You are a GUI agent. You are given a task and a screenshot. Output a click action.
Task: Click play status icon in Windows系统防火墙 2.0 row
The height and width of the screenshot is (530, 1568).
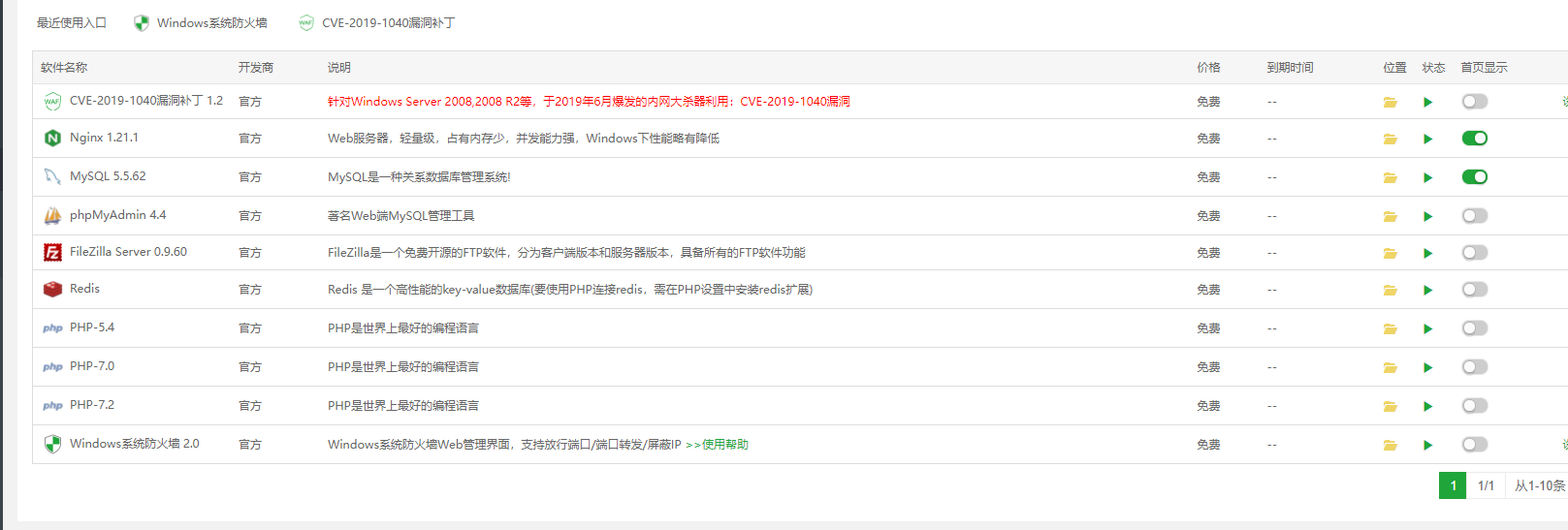[x=1427, y=445]
